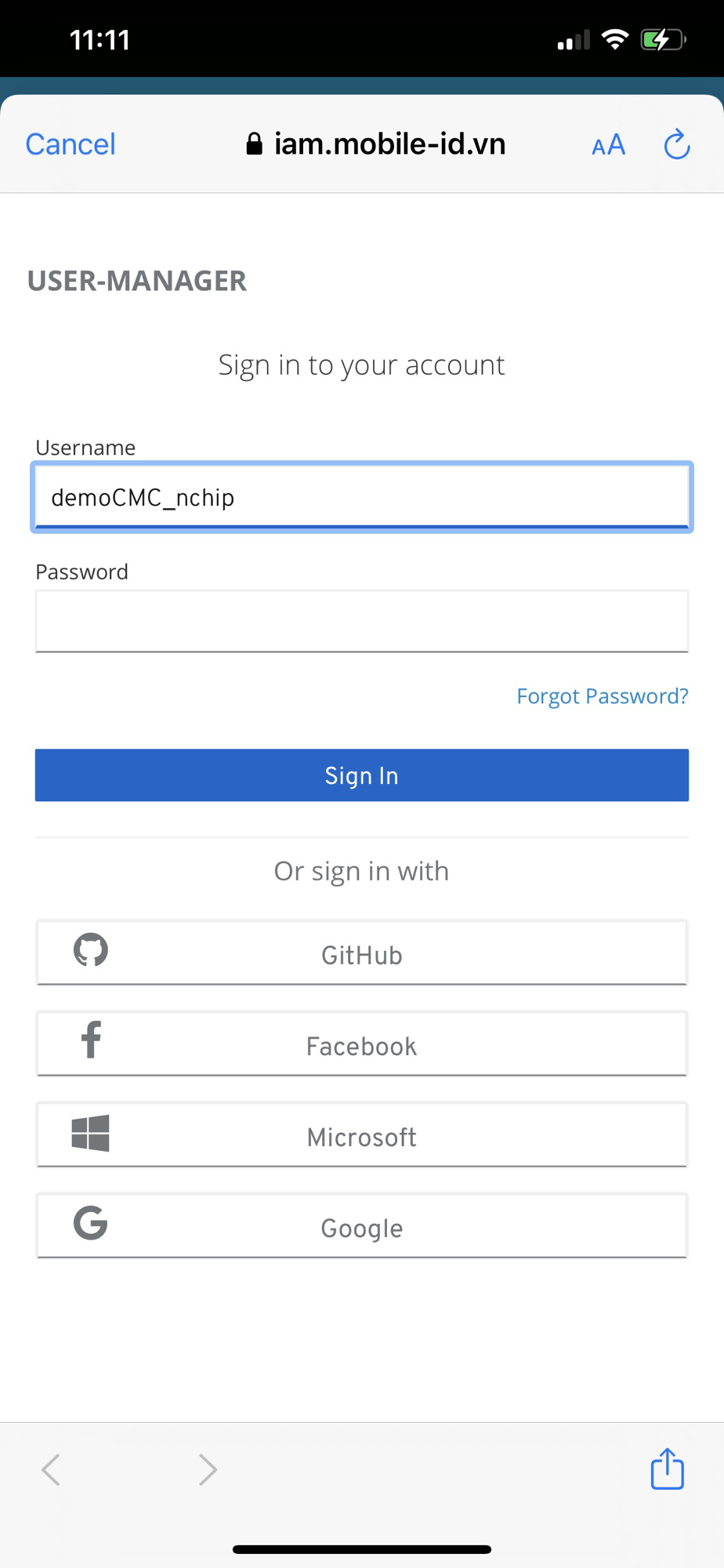Focus the Username input field
Image resolution: width=724 pixels, height=1568 pixels.
point(362,497)
